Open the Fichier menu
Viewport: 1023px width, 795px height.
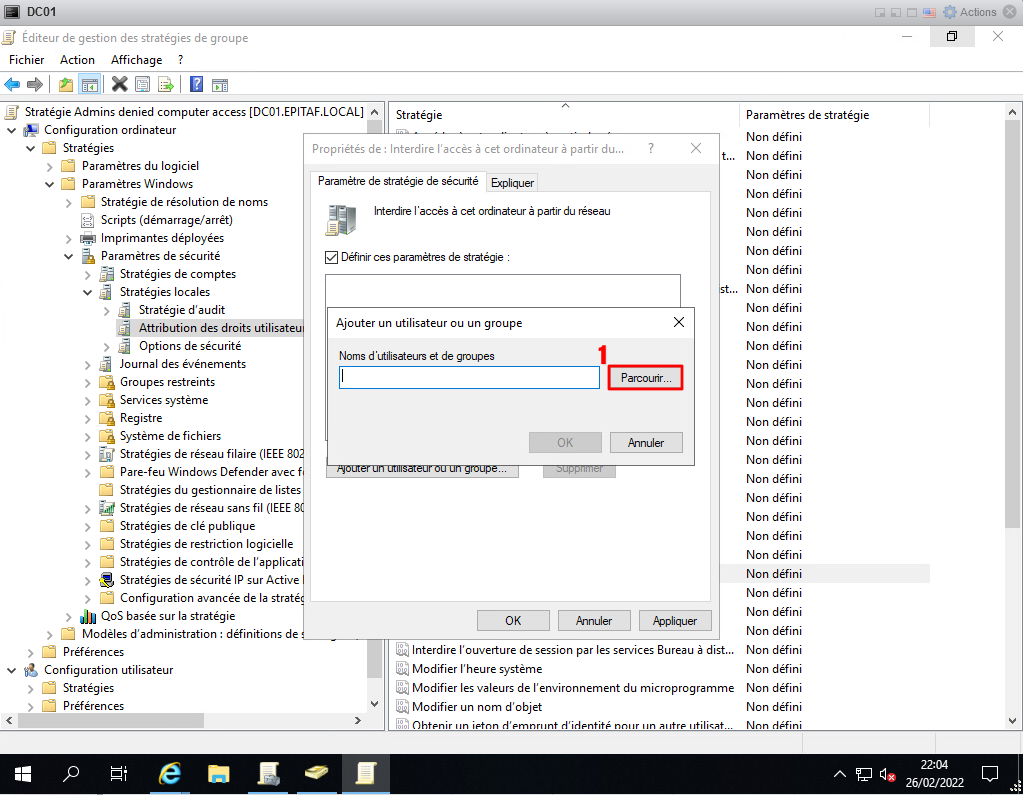coord(27,60)
